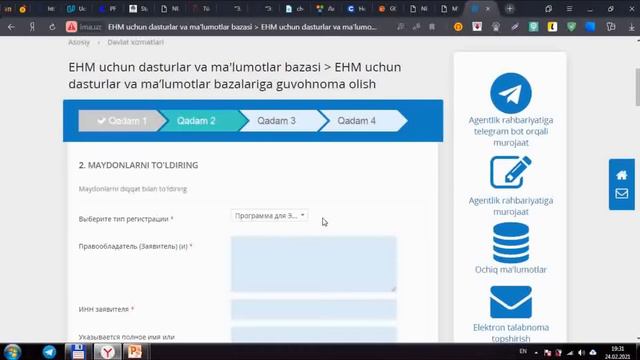Open the database stack icon
The height and width of the screenshot is (360, 640).
511,242
